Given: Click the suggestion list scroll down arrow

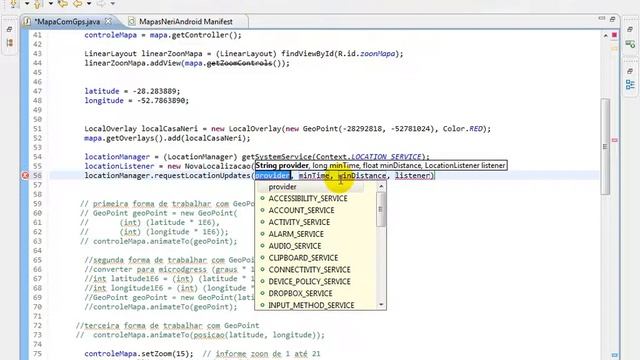Looking at the screenshot, I should point(381,304).
